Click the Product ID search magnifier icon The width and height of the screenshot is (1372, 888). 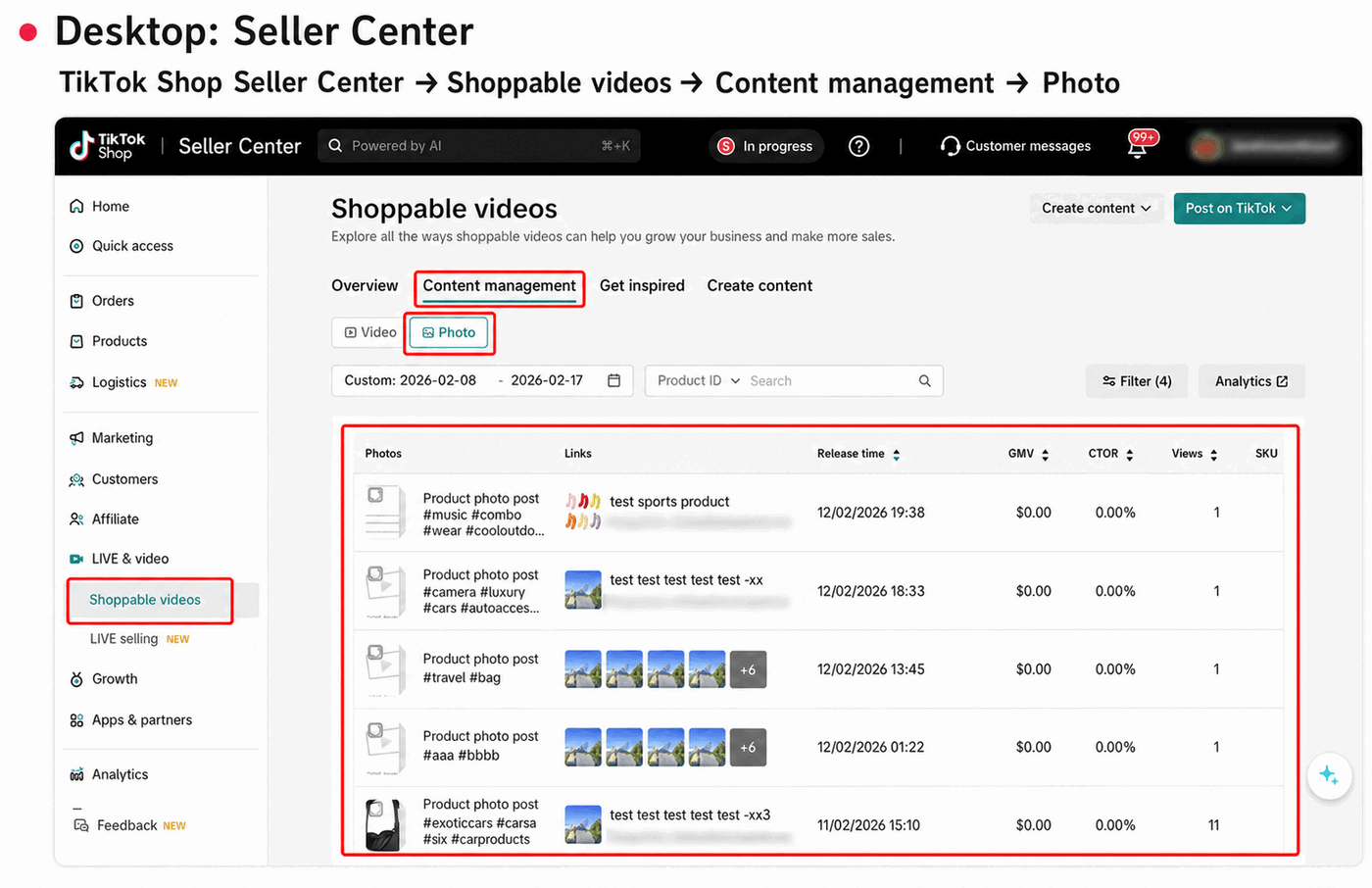pos(924,381)
